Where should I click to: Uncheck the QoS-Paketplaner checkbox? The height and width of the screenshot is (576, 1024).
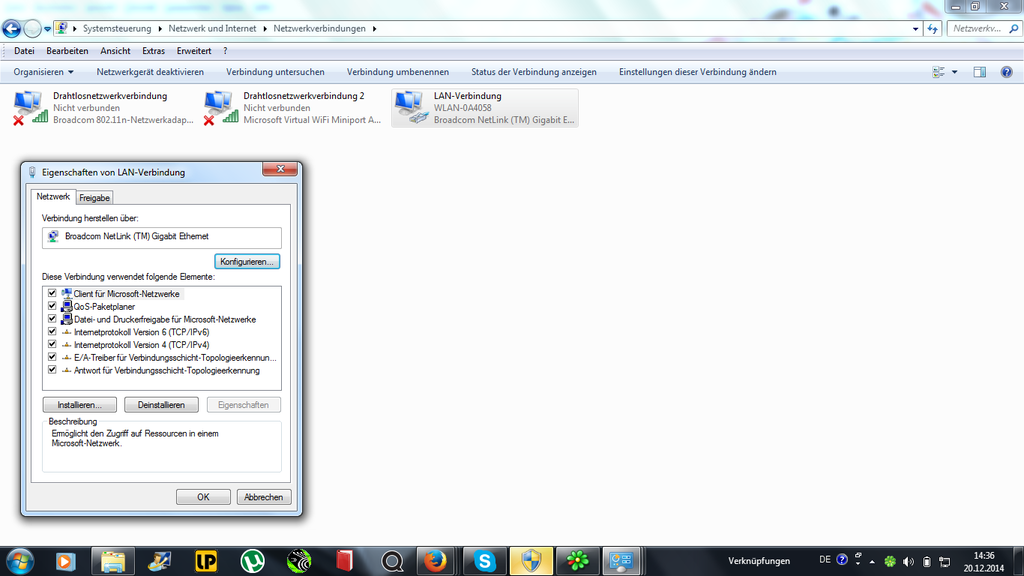coord(52,306)
